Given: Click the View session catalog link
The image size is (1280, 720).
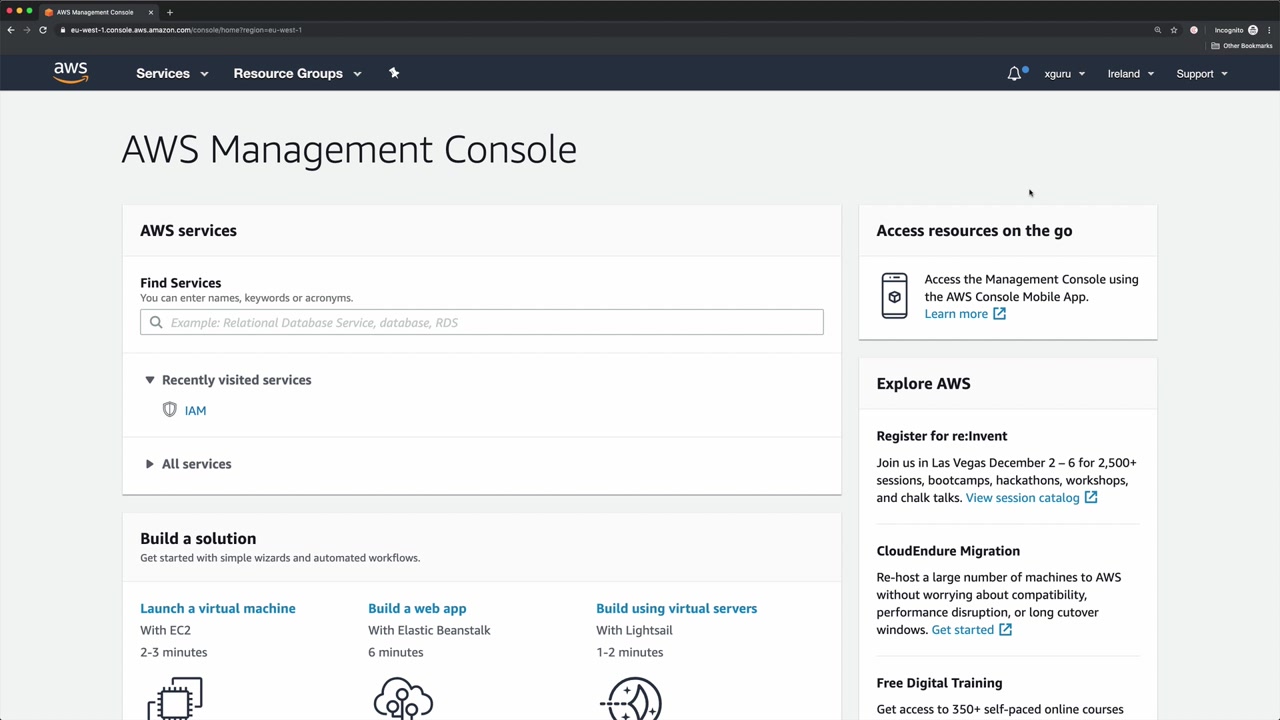Looking at the screenshot, I should (x=1022, y=498).
